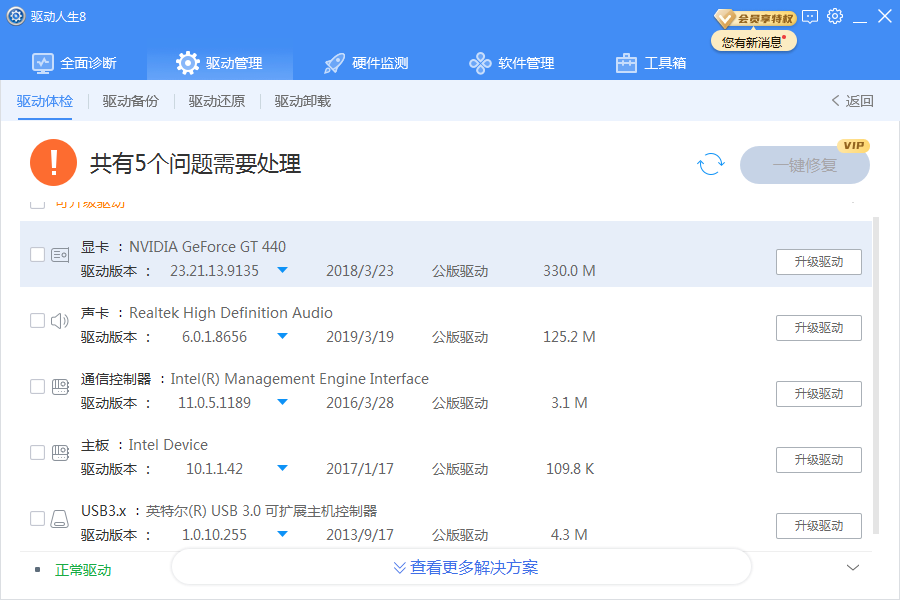
Task: Open the Intel Management Engine version dropdown
Action: coord(281,402)
